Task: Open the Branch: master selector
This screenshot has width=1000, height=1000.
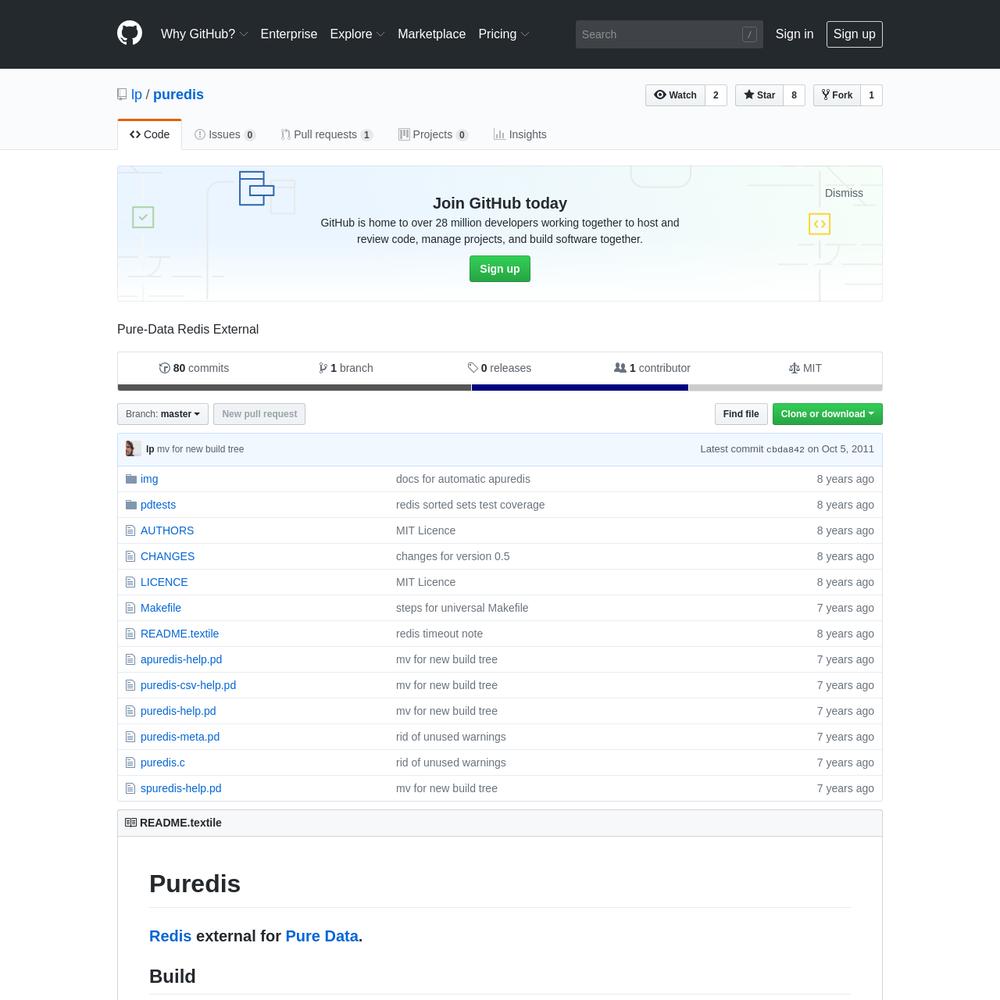Action: 163,414
